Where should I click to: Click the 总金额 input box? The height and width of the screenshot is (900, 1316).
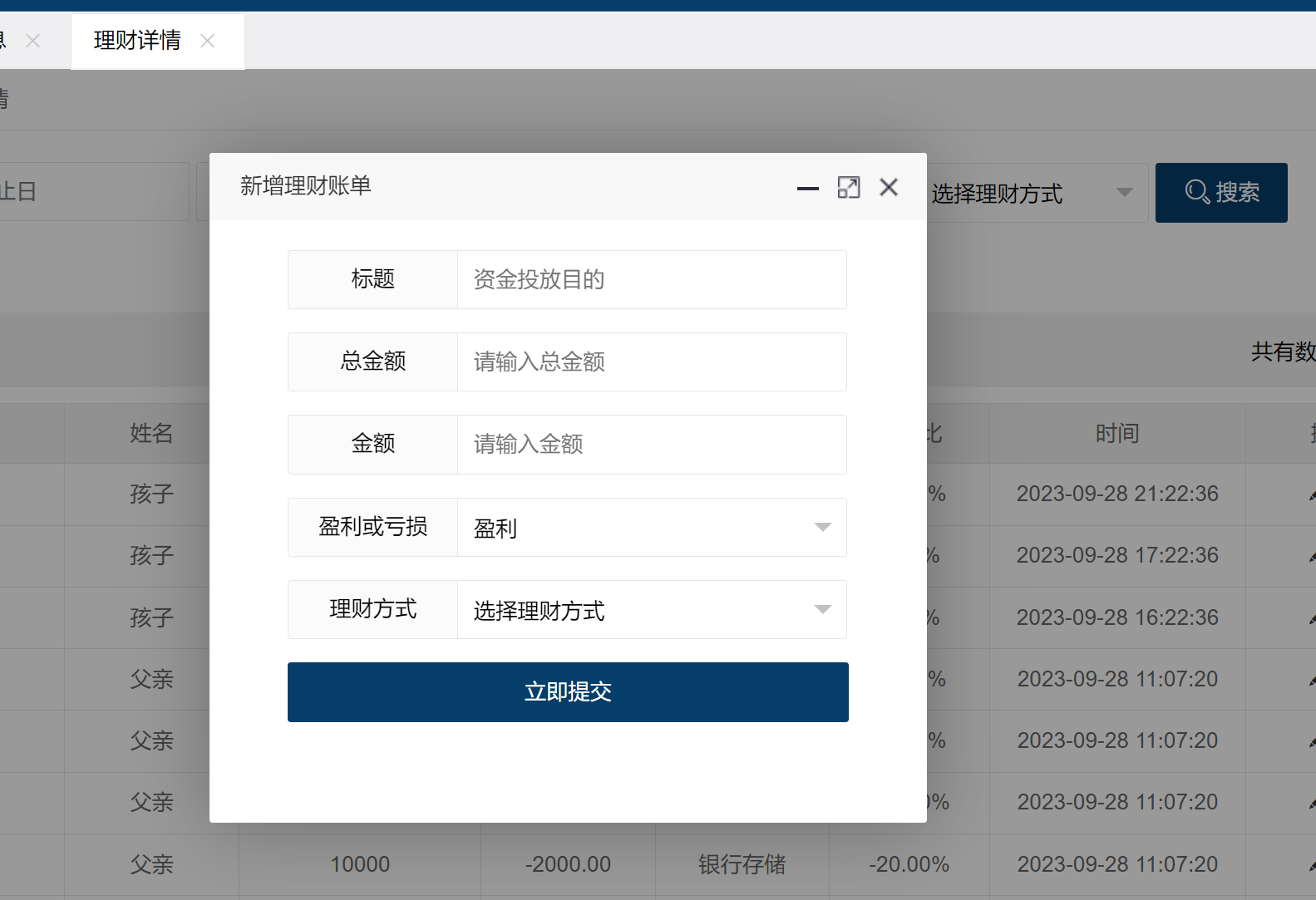tap(651, 362)
